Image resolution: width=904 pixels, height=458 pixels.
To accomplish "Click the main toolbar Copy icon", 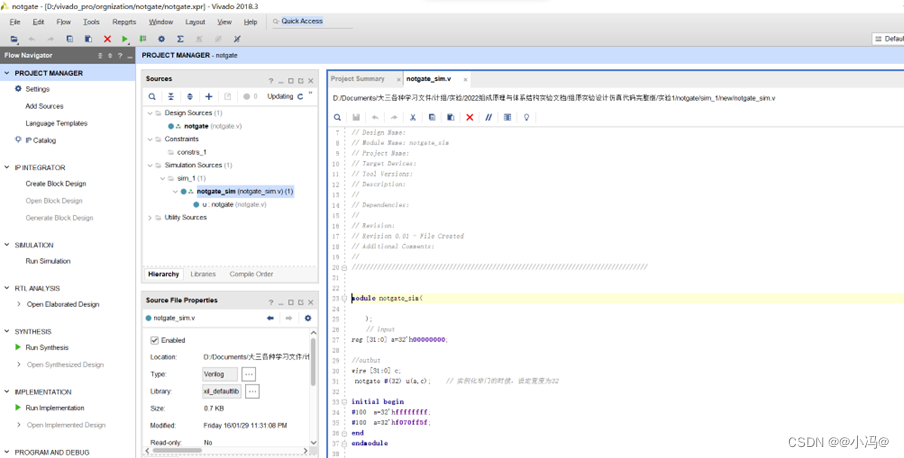I will (x=70, y=39).
